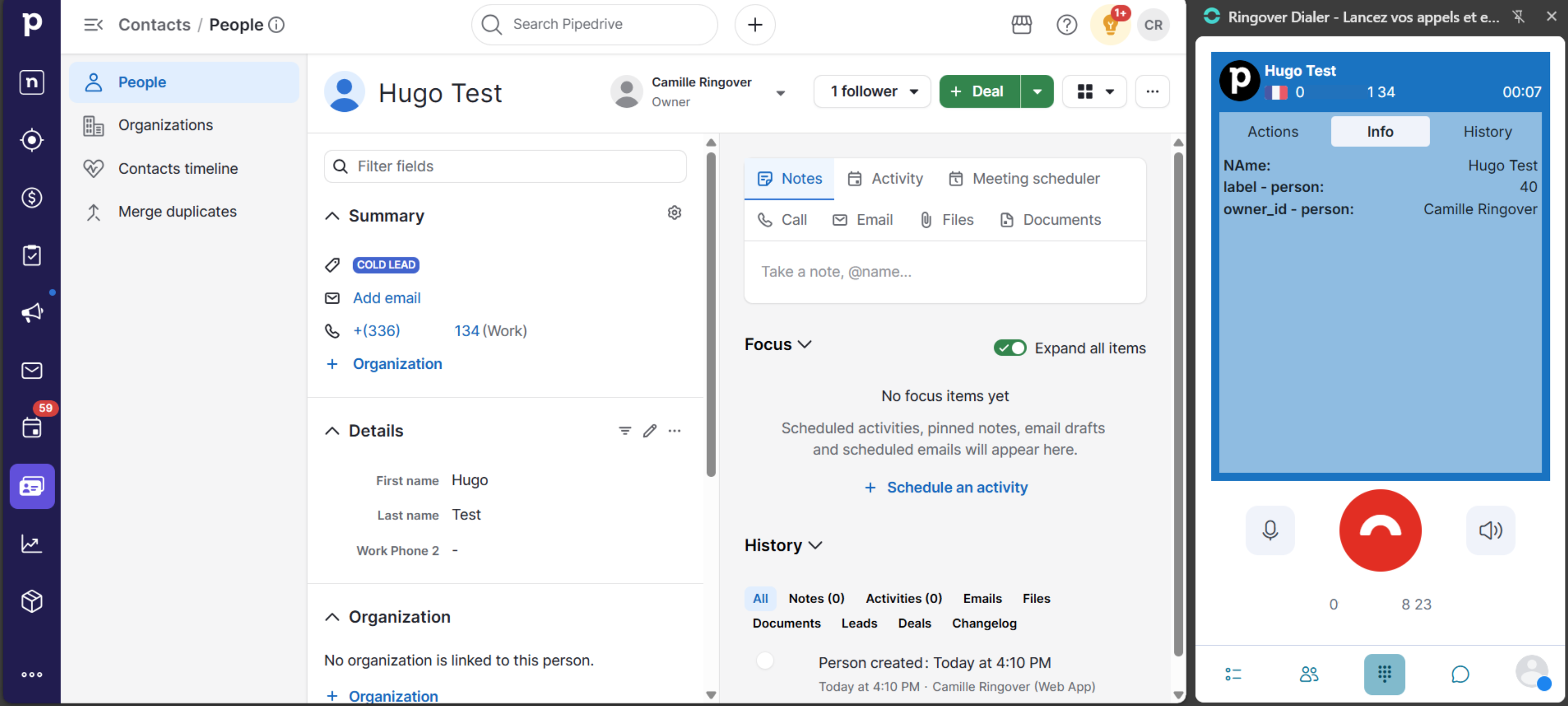Expand the Focus dropdown chevron
Image resolution: width=1568 pixels, height=706 pixels.
click(x=804, y=344)
